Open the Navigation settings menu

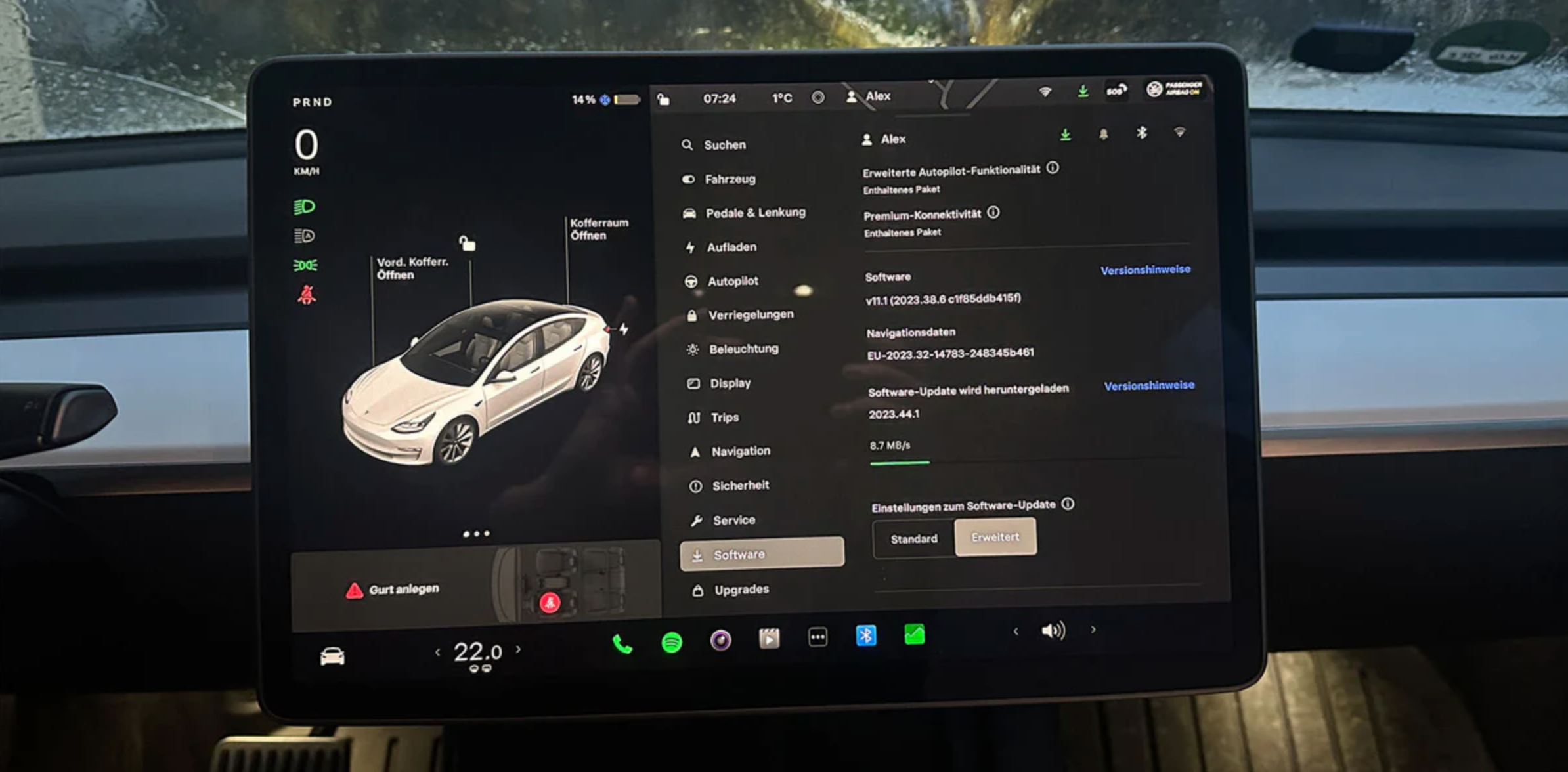coord(730,452)
